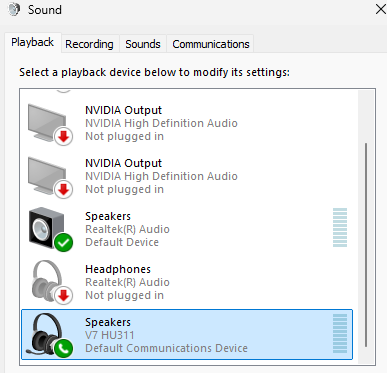This screenshot has height=373, width=387.
Task: Click the V7 HU311 volume level meter
Action: pos(340,334)
